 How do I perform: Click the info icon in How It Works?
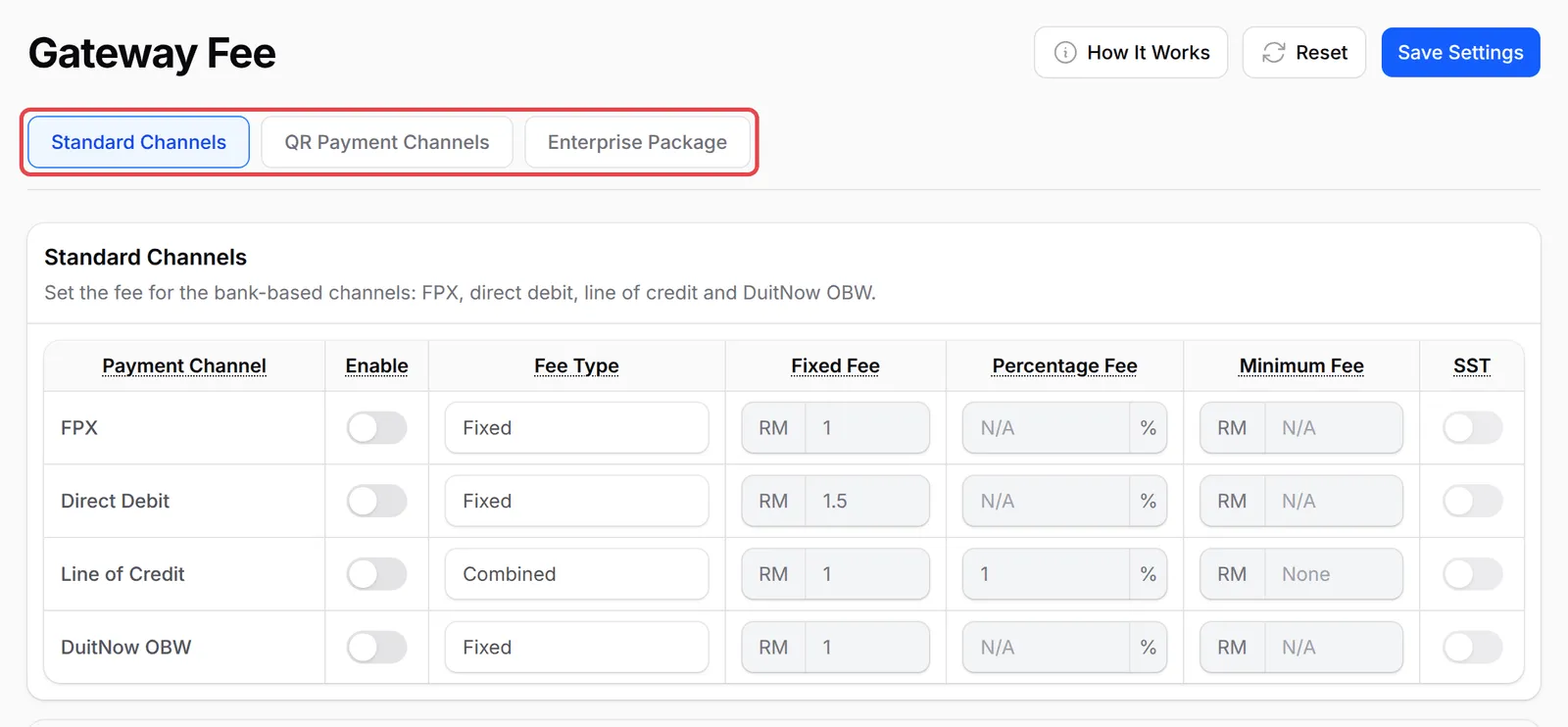pyautogui.click(x=1065, y=53)
